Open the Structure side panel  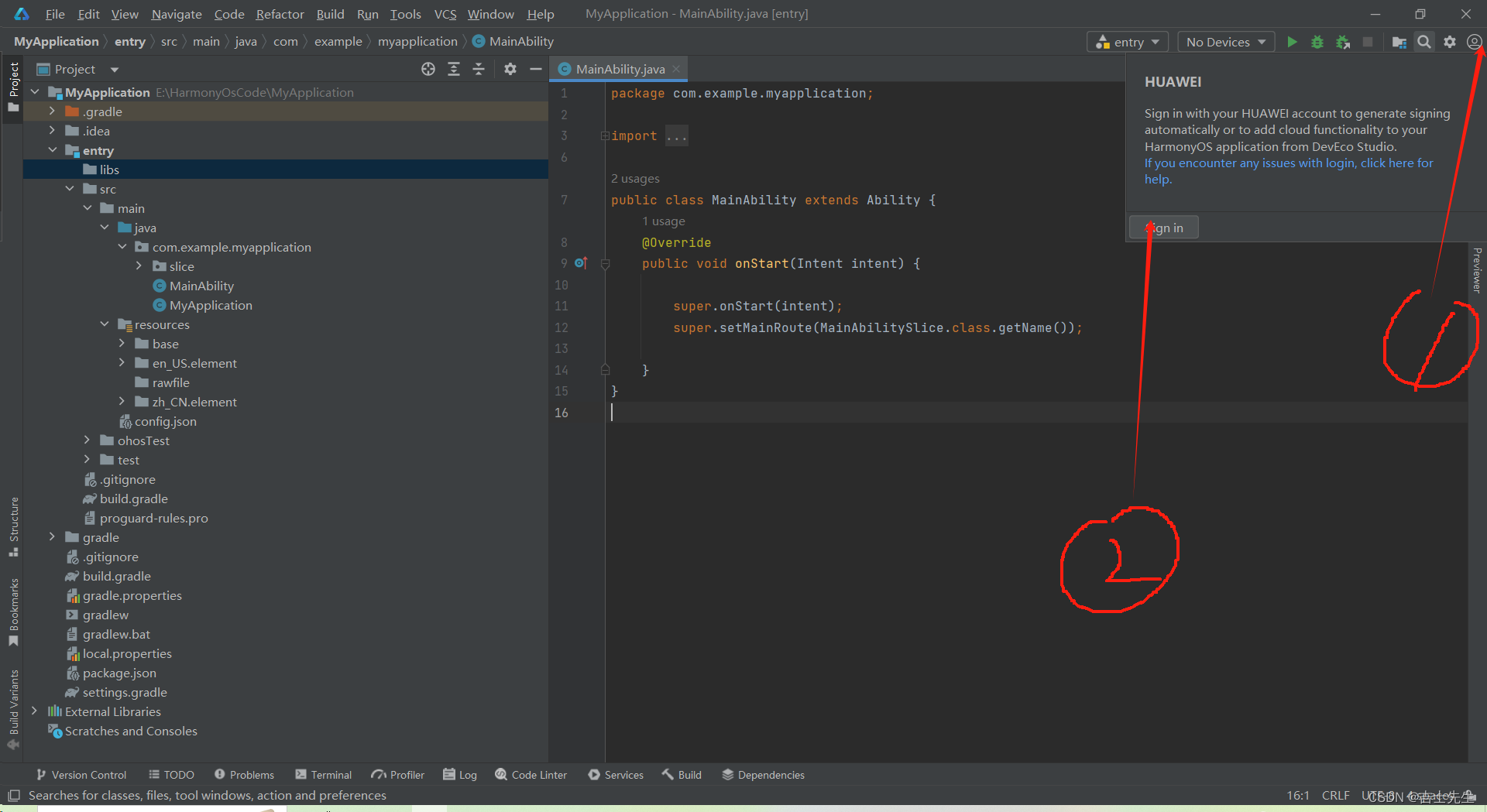[13, 527]
